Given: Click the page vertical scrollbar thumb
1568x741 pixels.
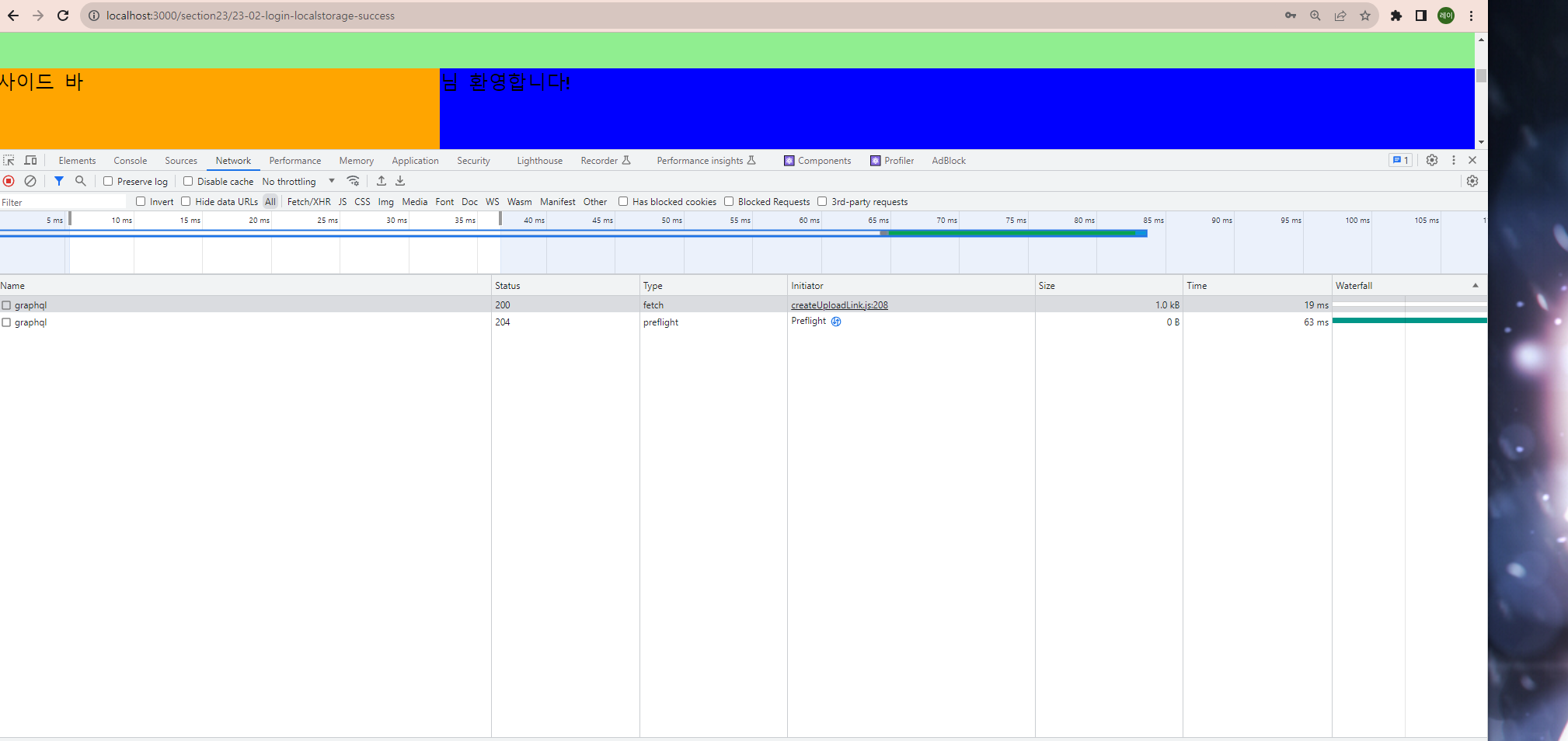Looking at the screenshot, I should pos(1481,75).
